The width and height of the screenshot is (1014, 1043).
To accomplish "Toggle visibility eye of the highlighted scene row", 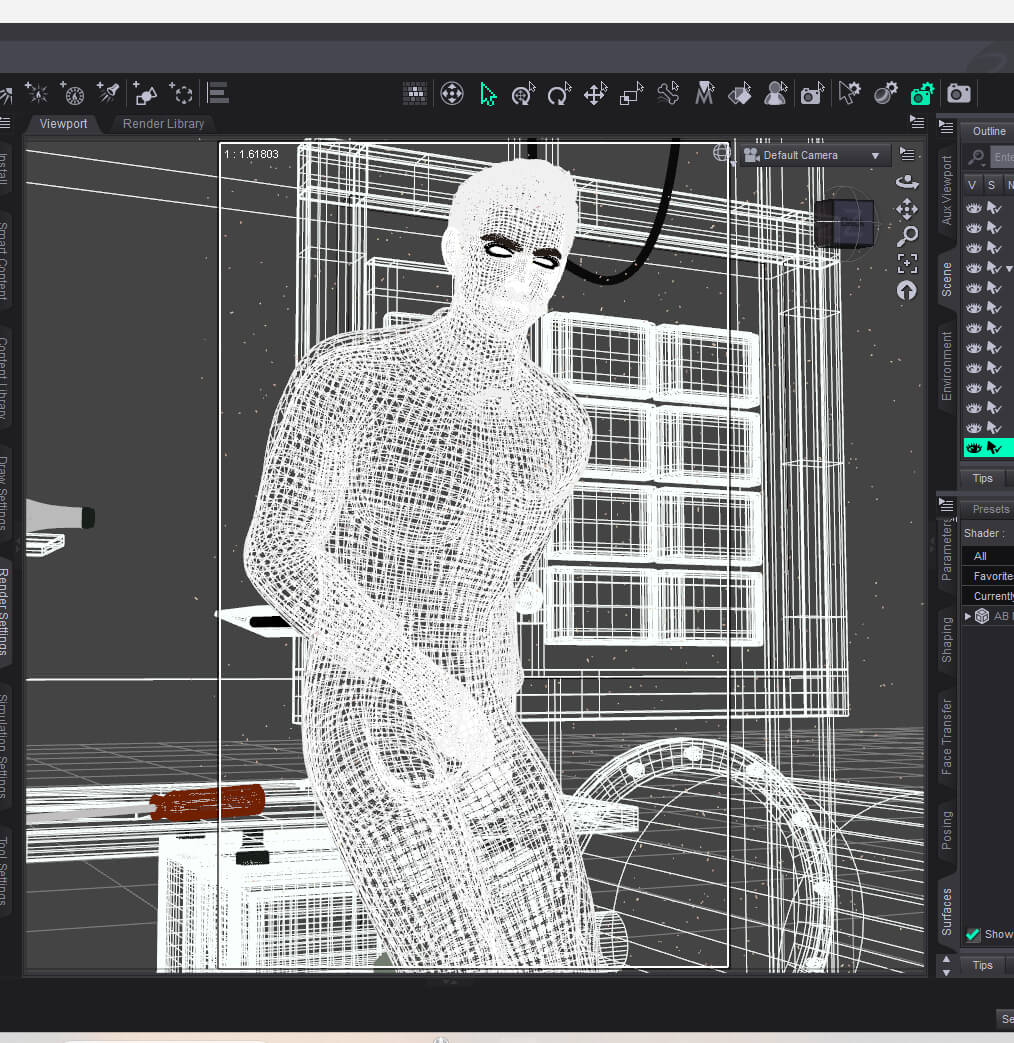I will (973, 448).
